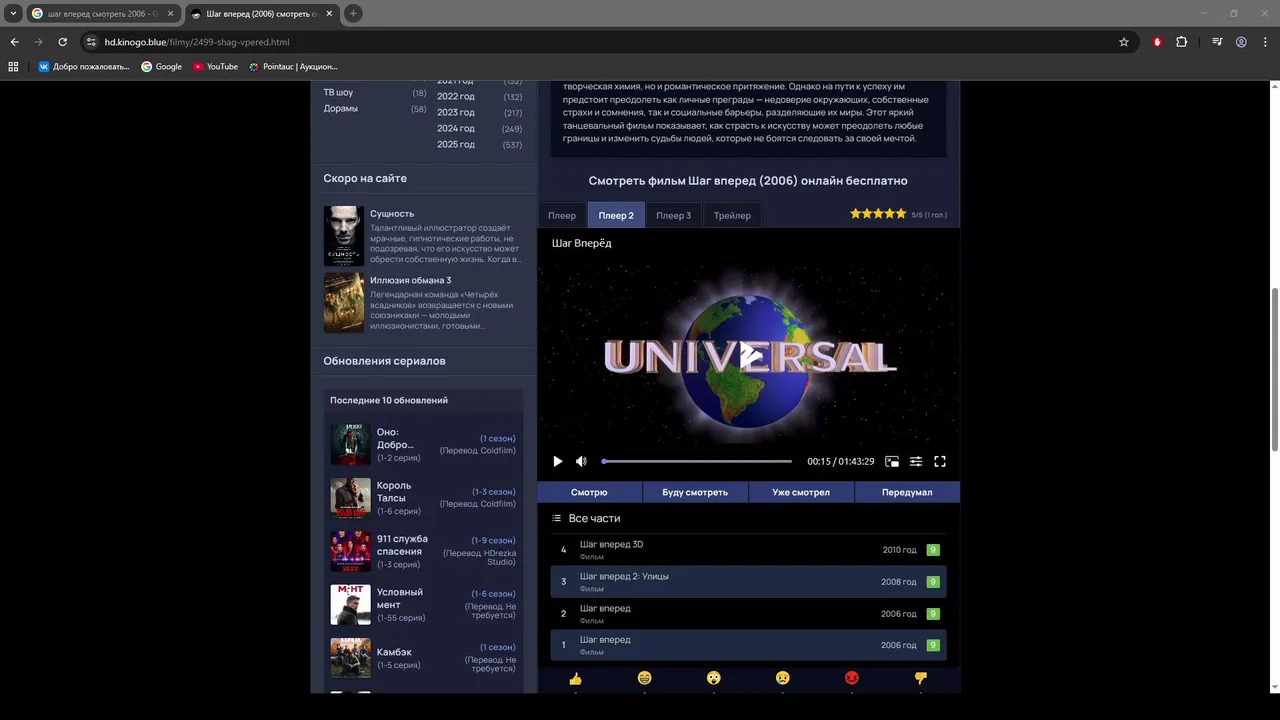Open part number 2 Шаг вперед

point(748,613)
